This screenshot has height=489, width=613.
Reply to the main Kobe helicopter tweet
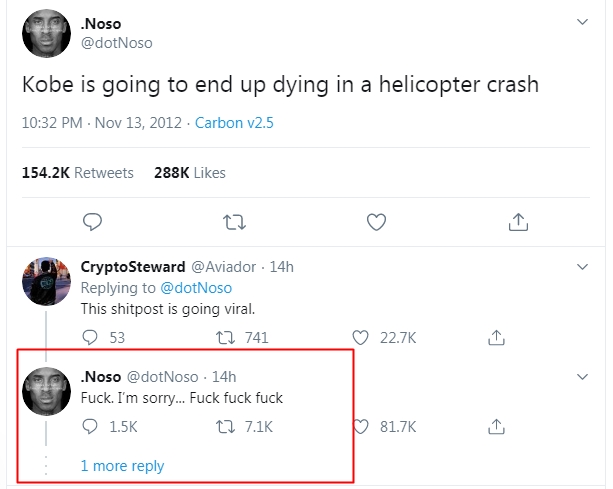point(92,222)
